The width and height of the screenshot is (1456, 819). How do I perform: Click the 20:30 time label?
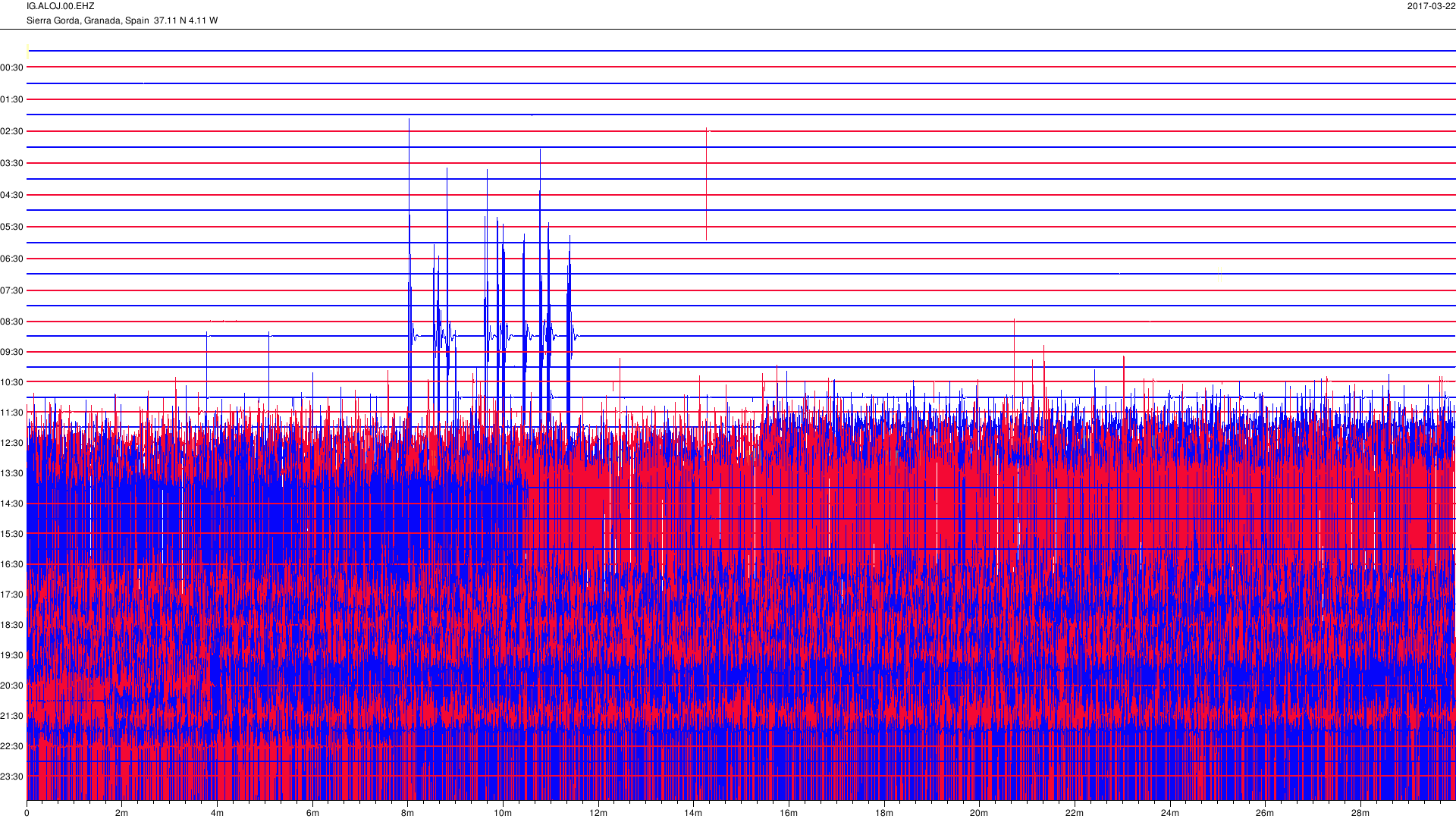[x=12, y=686]
